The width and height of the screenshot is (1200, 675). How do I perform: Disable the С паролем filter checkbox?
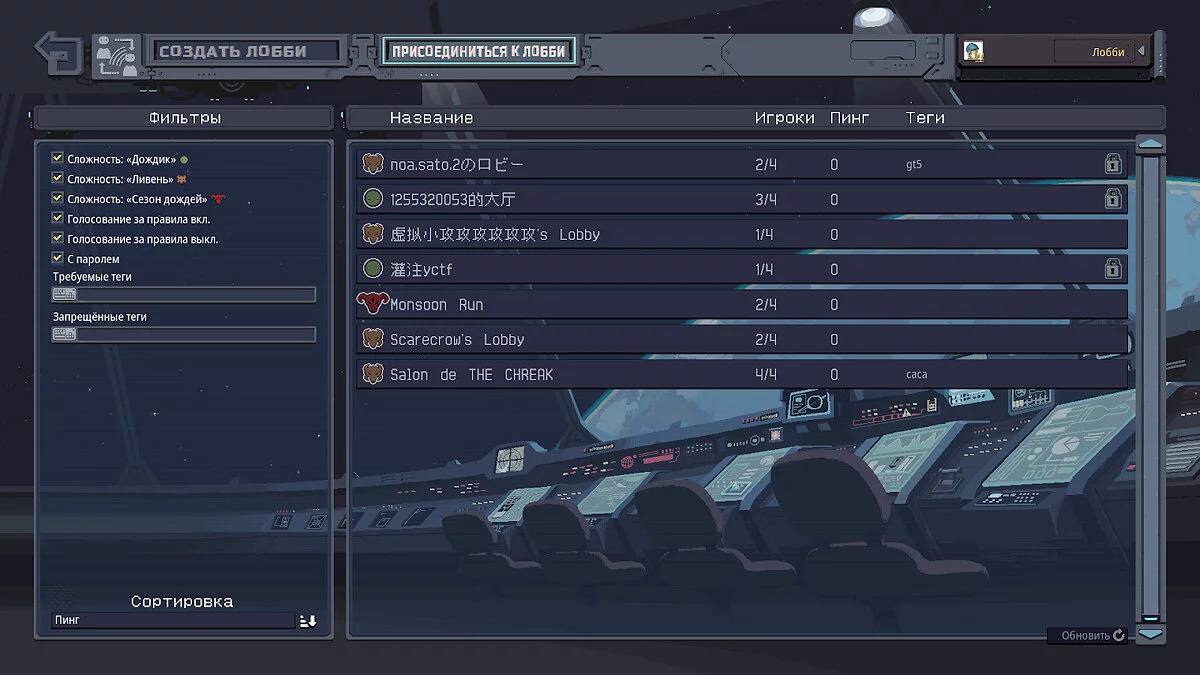pos(58,258)
